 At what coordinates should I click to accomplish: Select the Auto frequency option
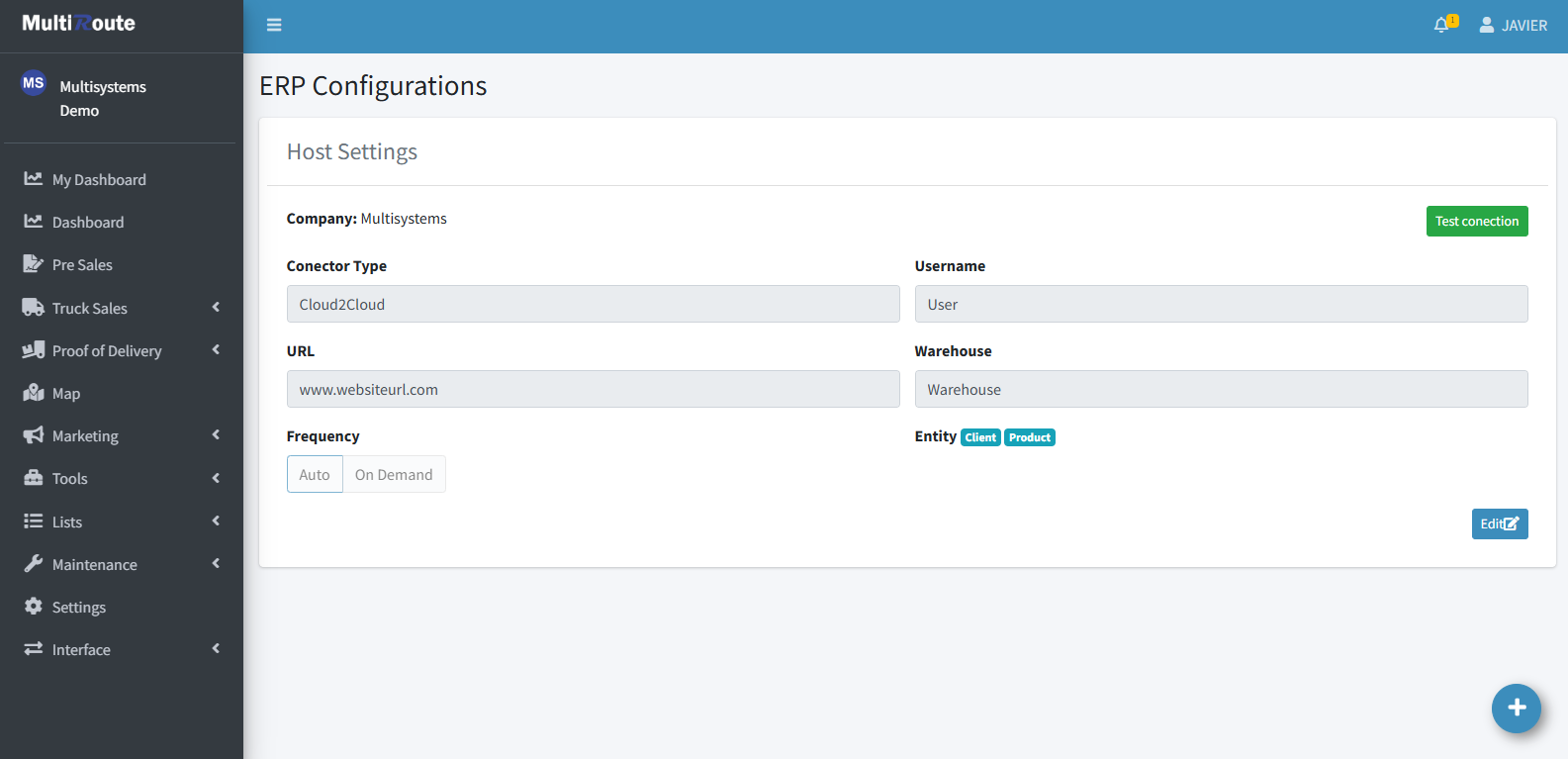[315, 475]
